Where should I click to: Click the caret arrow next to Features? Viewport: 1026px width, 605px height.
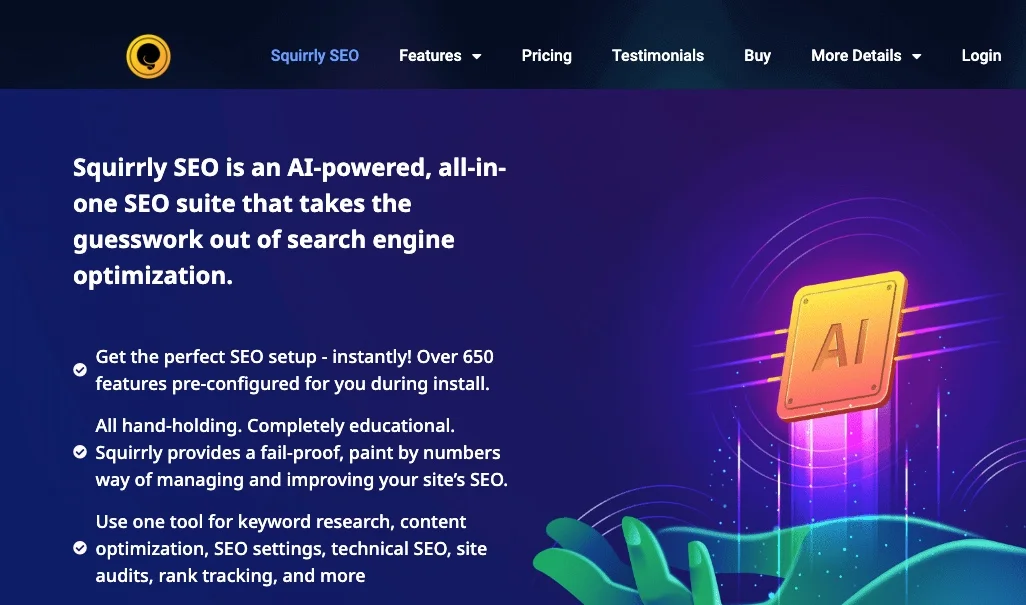[x=477, y=57]
